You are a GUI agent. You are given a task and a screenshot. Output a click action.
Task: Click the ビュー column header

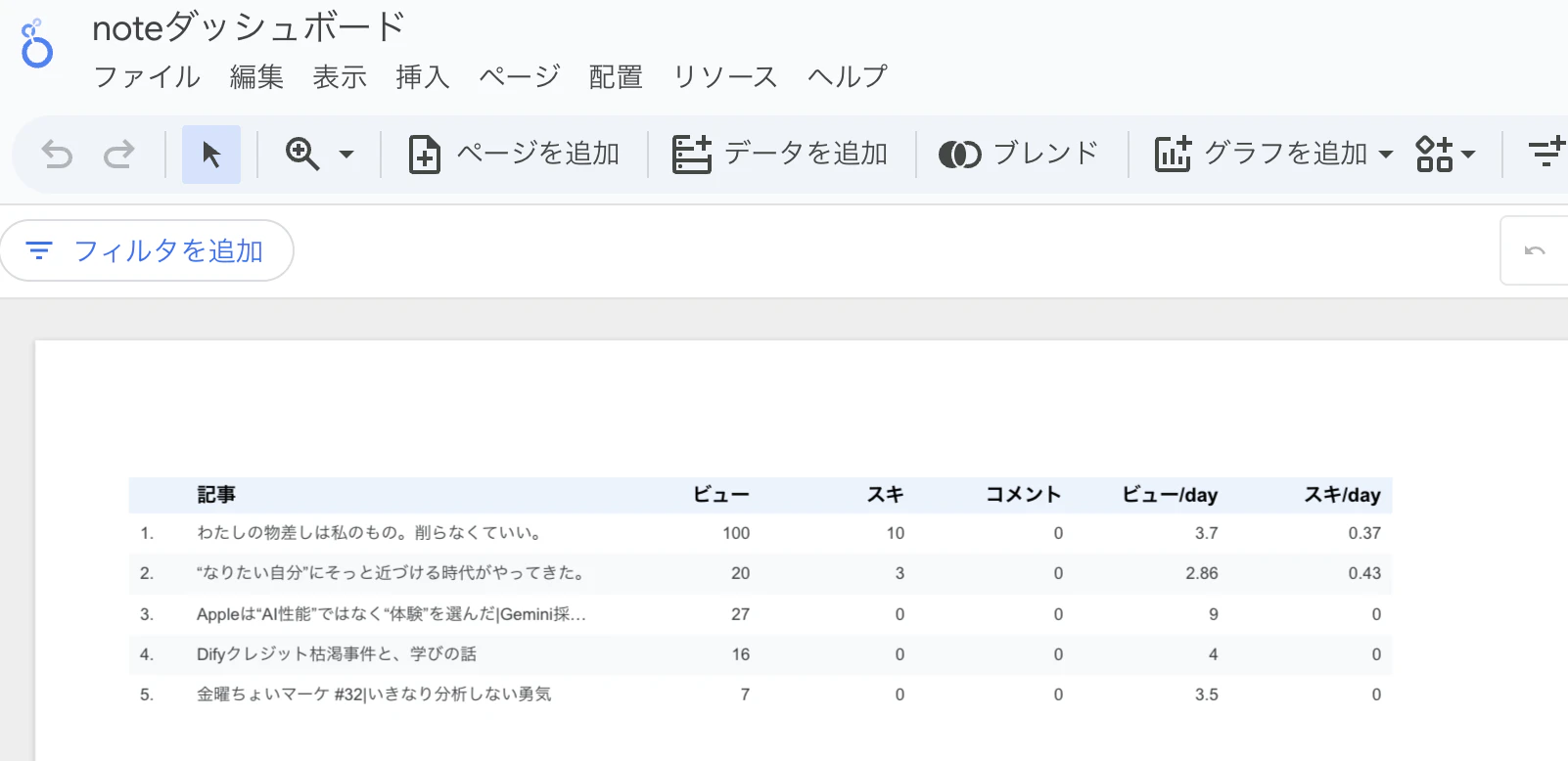click(x=721, y=495)
